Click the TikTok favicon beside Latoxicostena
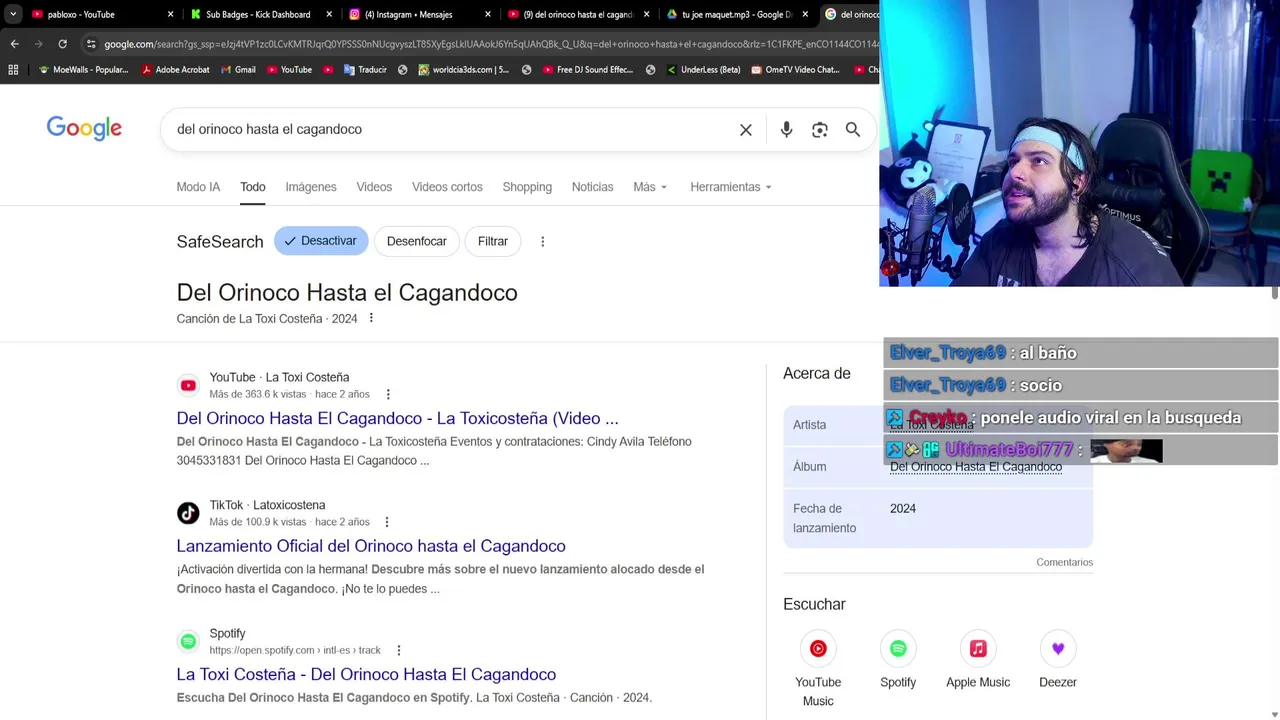Screen dimensions: 1280x720 (188, 513)
